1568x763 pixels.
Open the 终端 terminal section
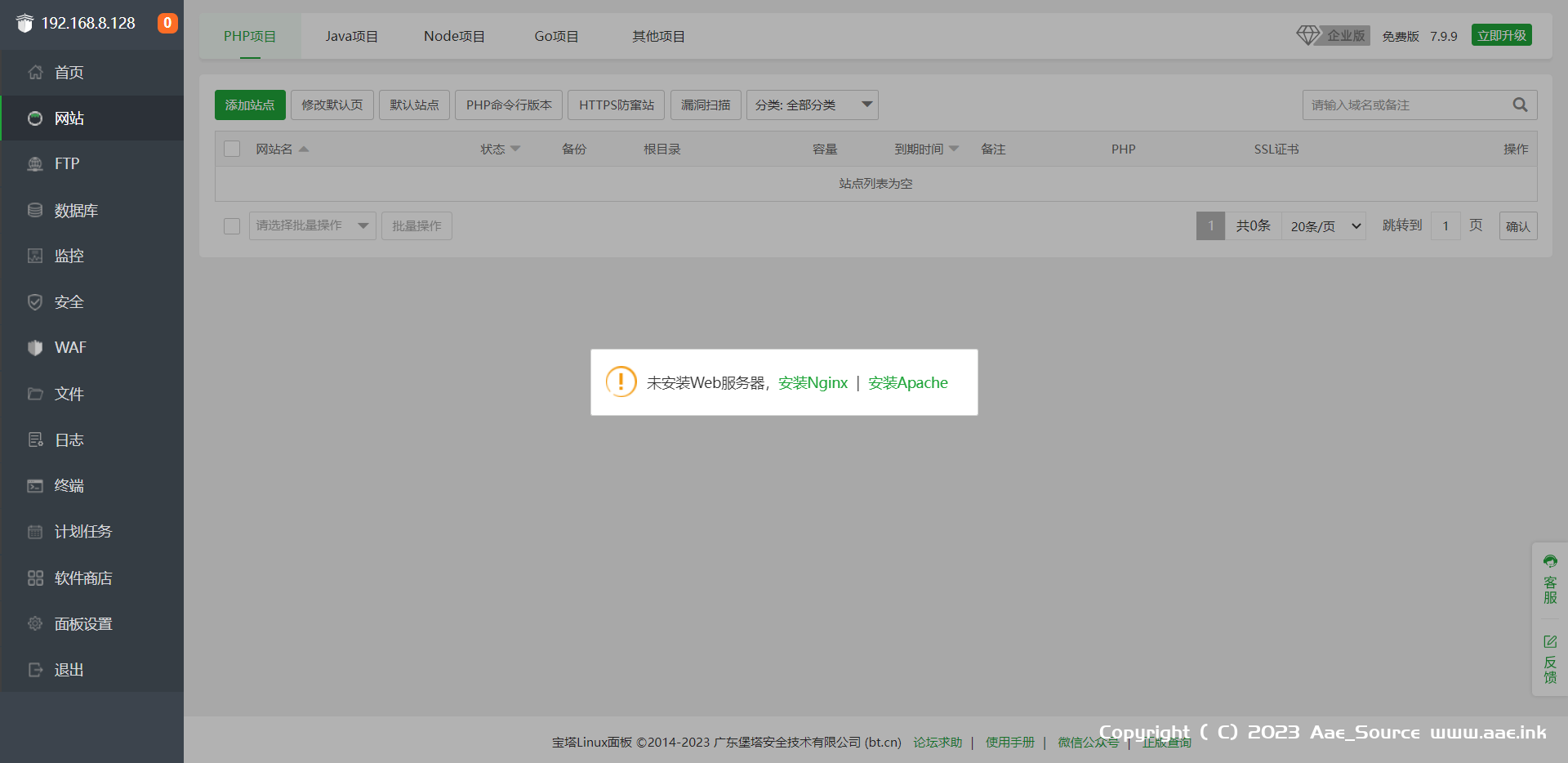coord(69,485)
